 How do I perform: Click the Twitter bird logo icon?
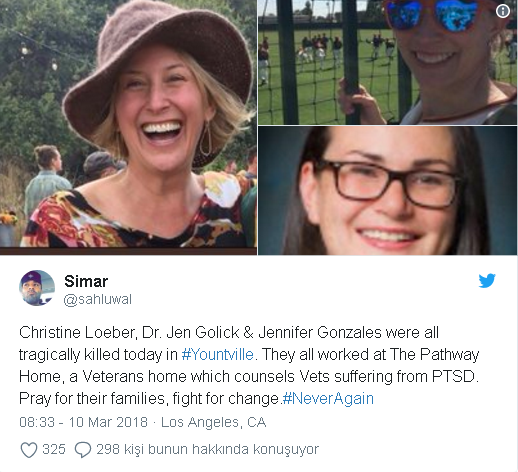point(487,280)
